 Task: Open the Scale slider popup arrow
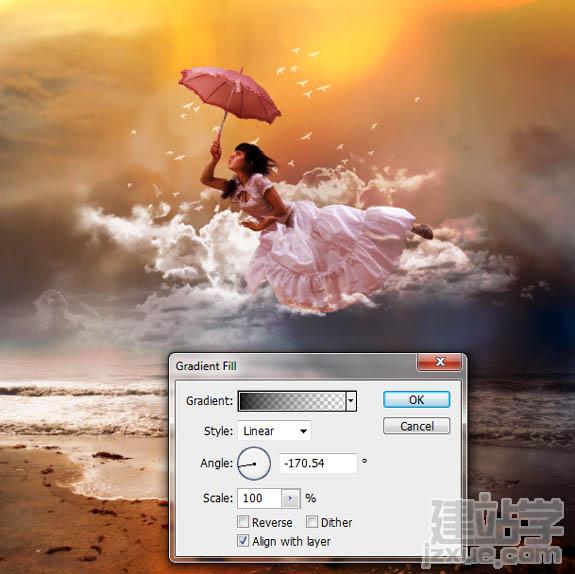(291, 498)
